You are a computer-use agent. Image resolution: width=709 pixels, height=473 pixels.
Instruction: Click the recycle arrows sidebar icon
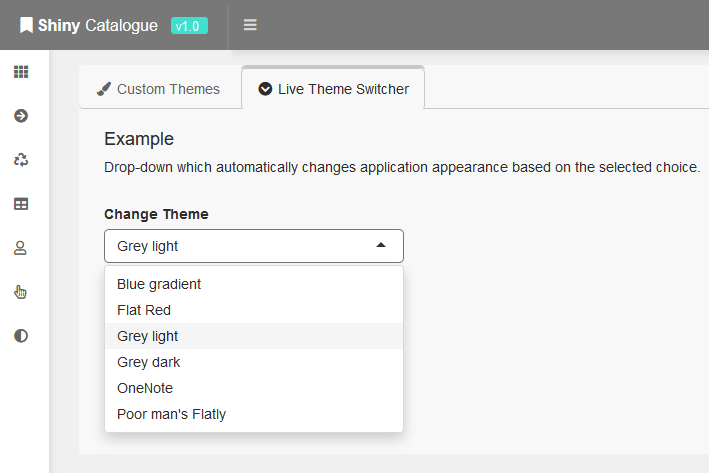tap(21, 160)
